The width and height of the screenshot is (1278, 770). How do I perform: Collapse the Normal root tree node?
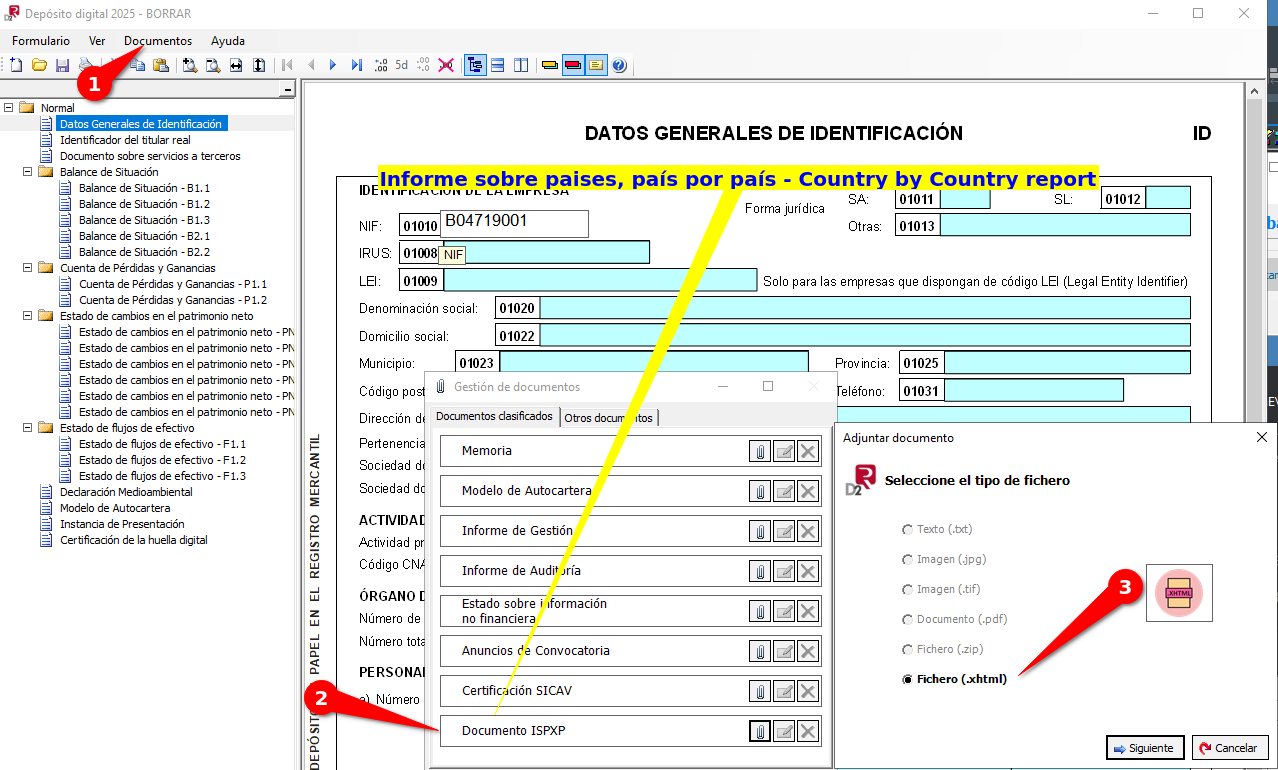click(x=8, y=107)
